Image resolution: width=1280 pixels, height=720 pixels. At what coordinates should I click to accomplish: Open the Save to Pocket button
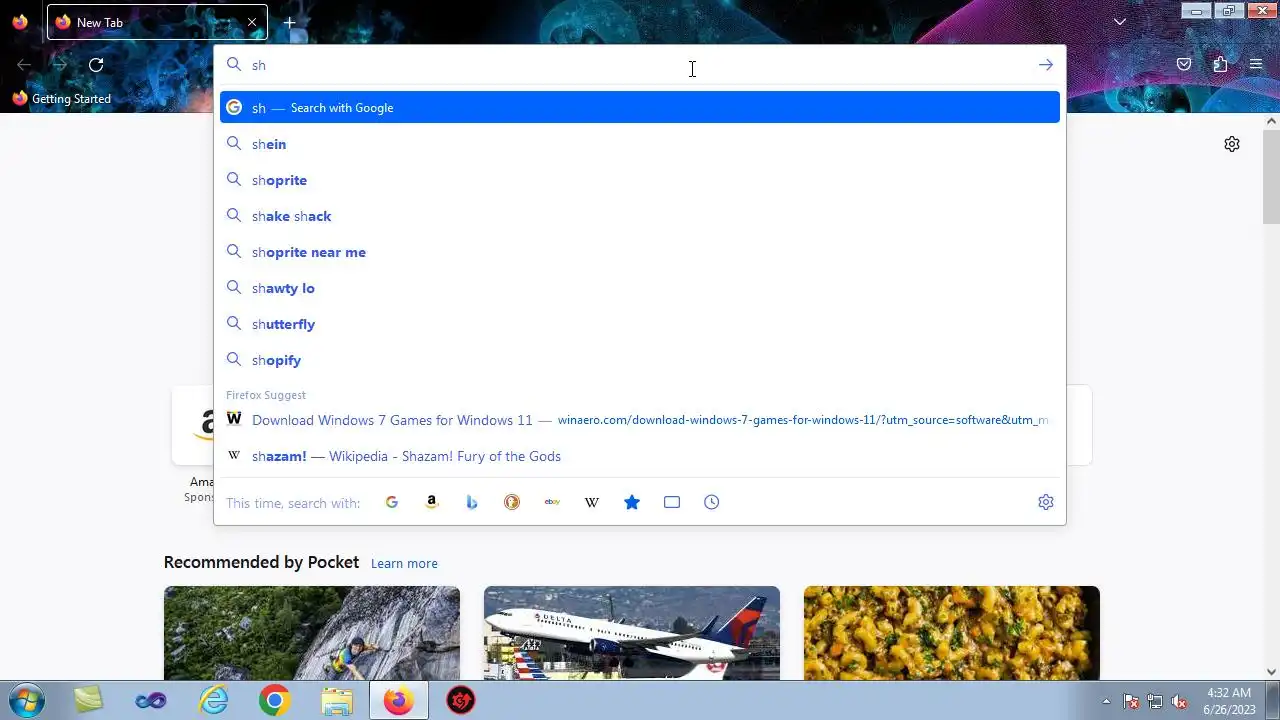(1184, 65)
